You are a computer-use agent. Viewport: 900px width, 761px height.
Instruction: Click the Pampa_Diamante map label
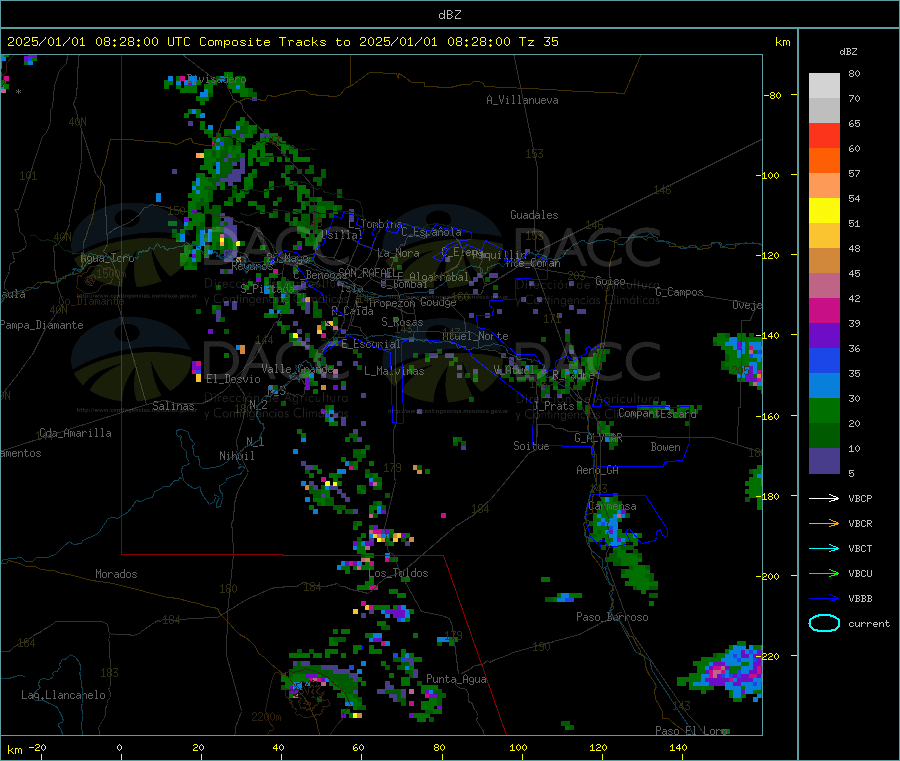click(x=41, y=325)
